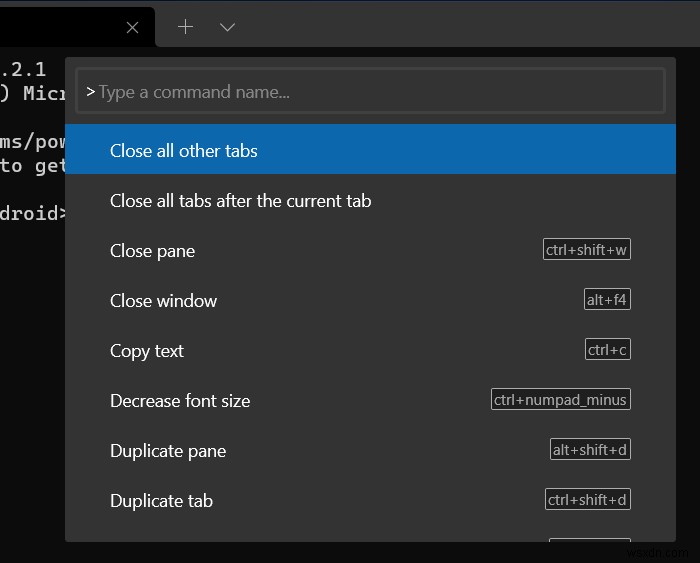The width and height of the screenshot is (700, 563).
Task: Choose Close all tabs after current tab
Action: pyautogui.click(x=240, y=201)
